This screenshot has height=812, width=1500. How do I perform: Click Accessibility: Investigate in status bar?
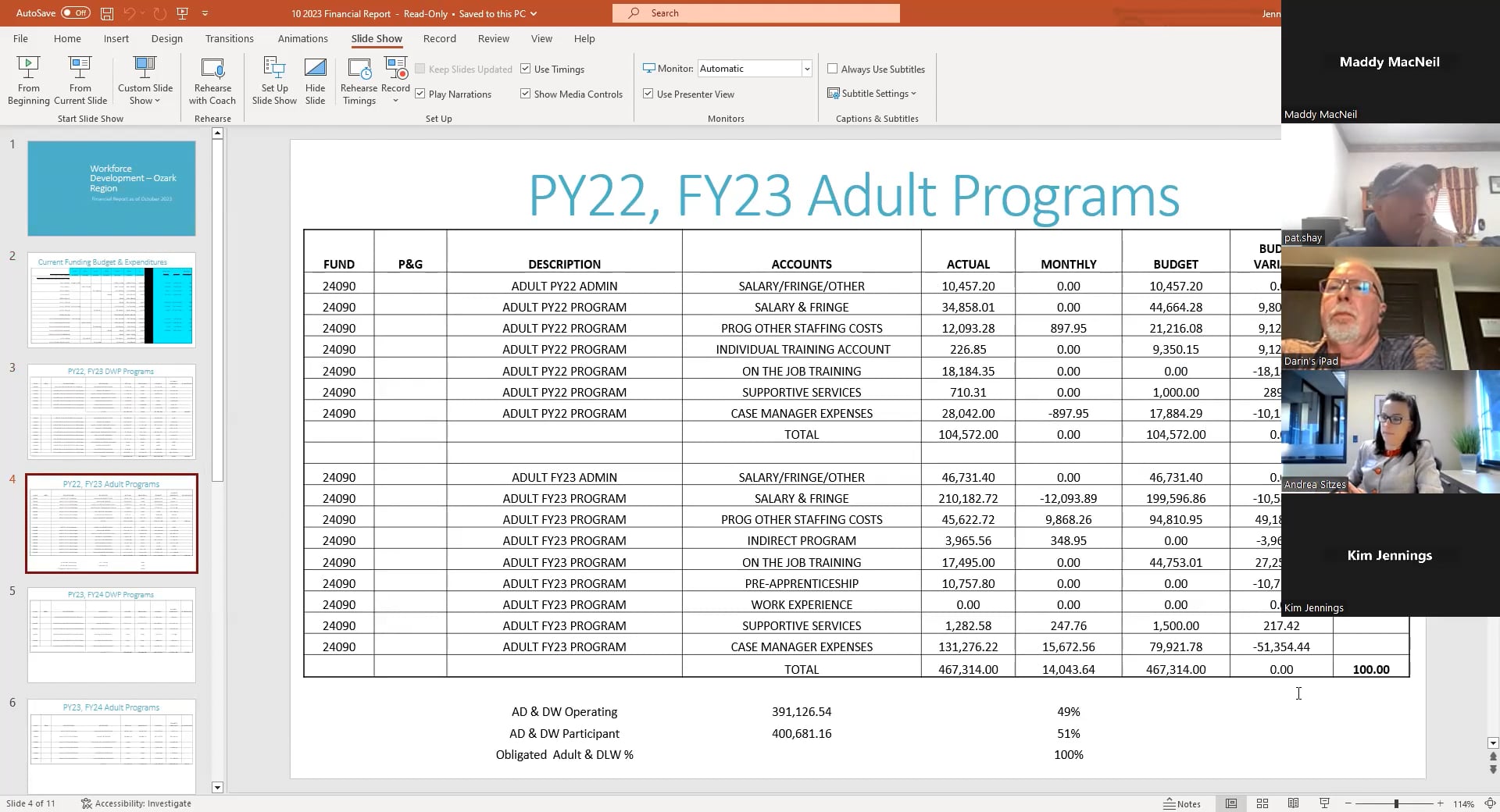point(137,803)
